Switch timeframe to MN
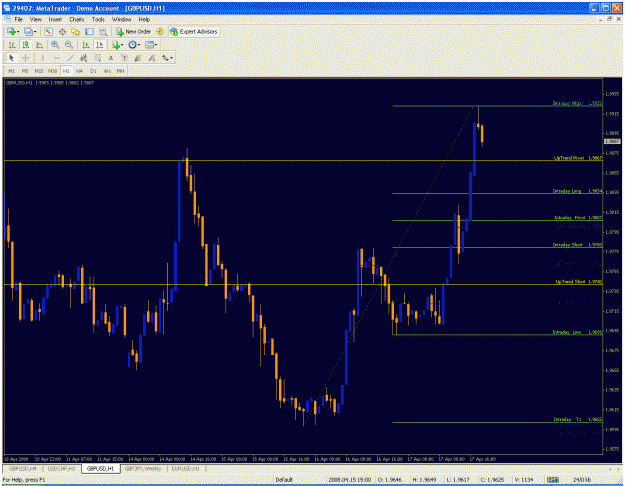 tap(120, 71)
